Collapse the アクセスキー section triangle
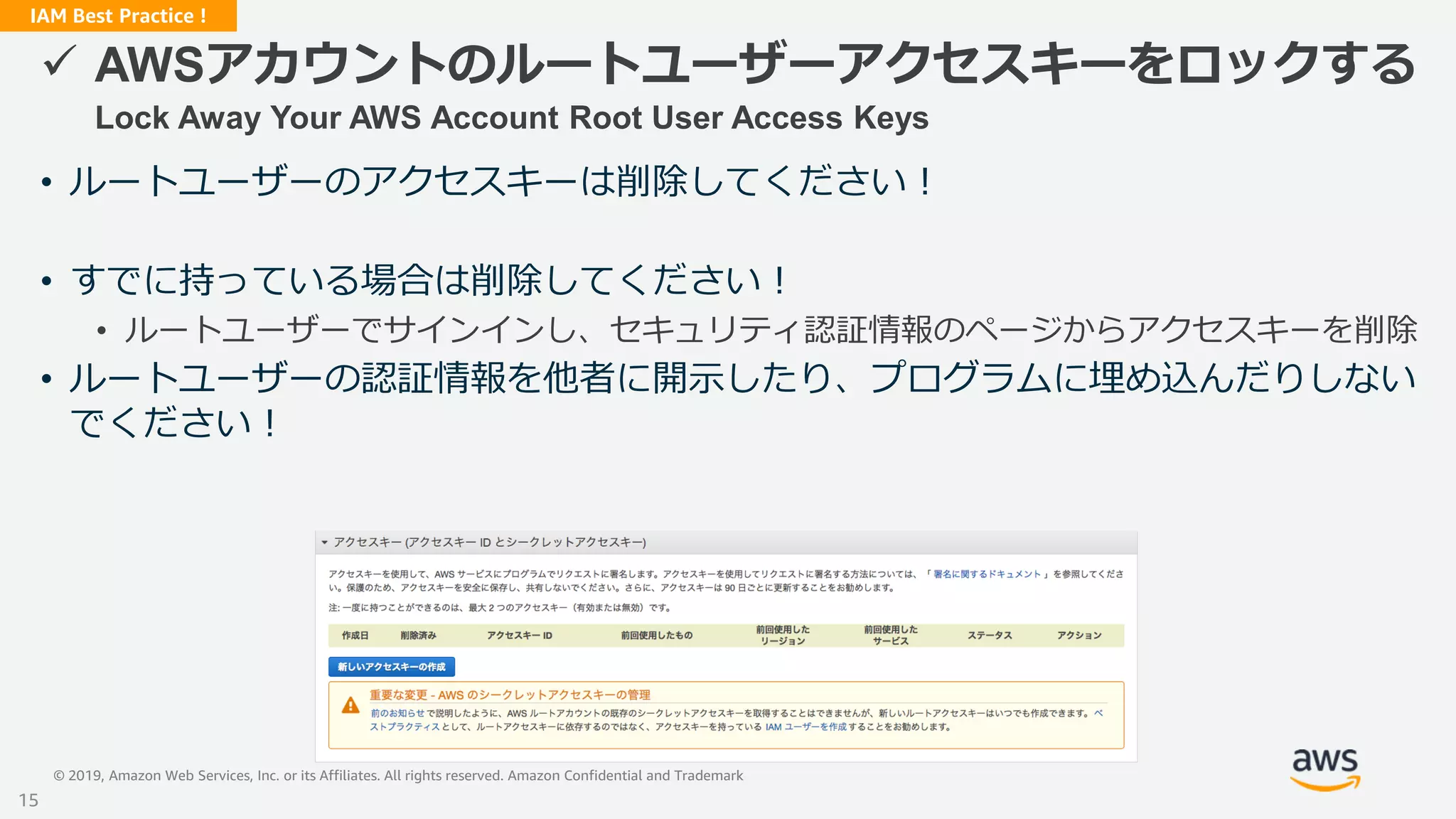 pos(325,542)
